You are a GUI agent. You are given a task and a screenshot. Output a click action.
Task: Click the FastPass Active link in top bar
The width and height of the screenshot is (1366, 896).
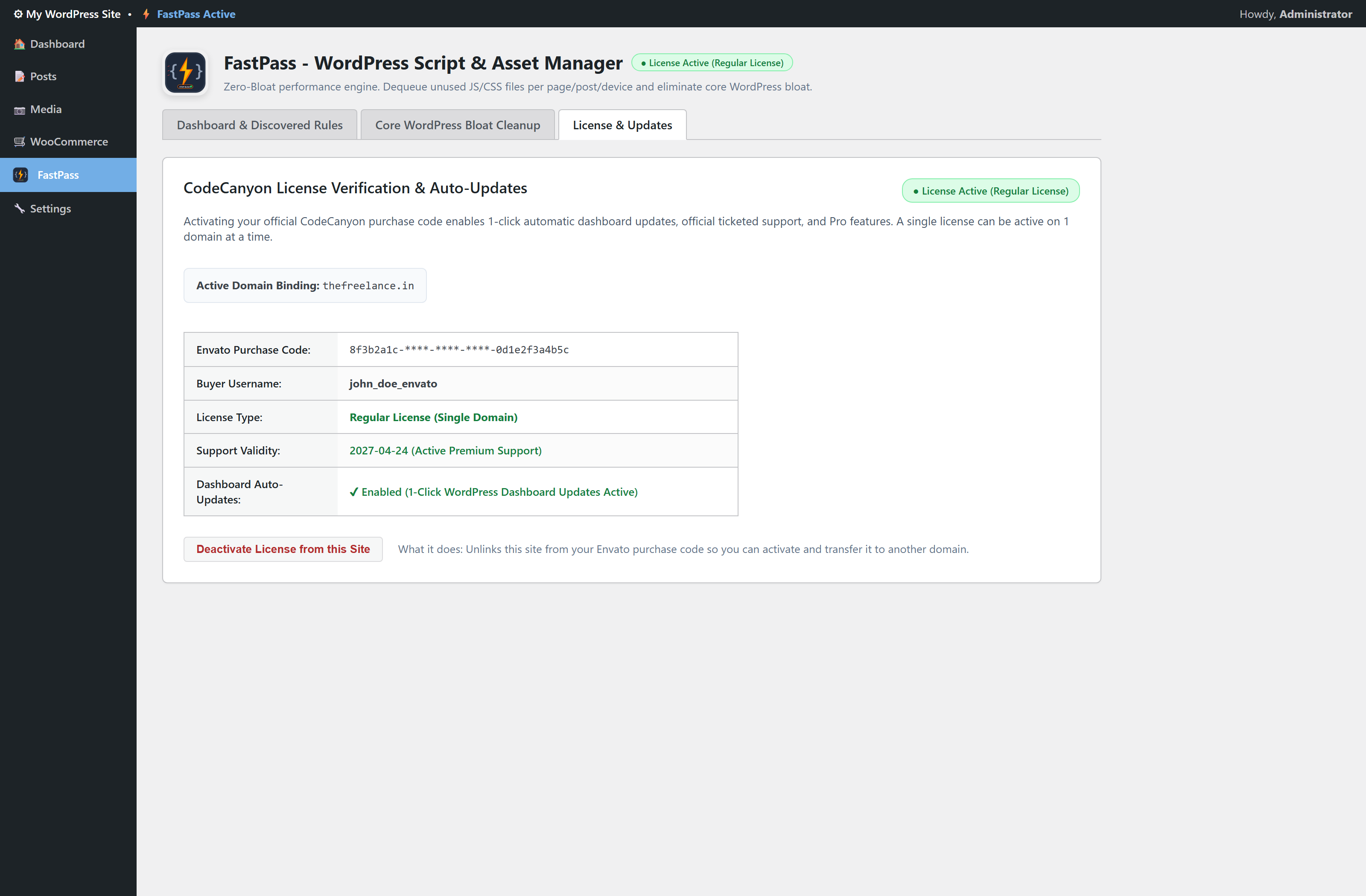(196, 14)
